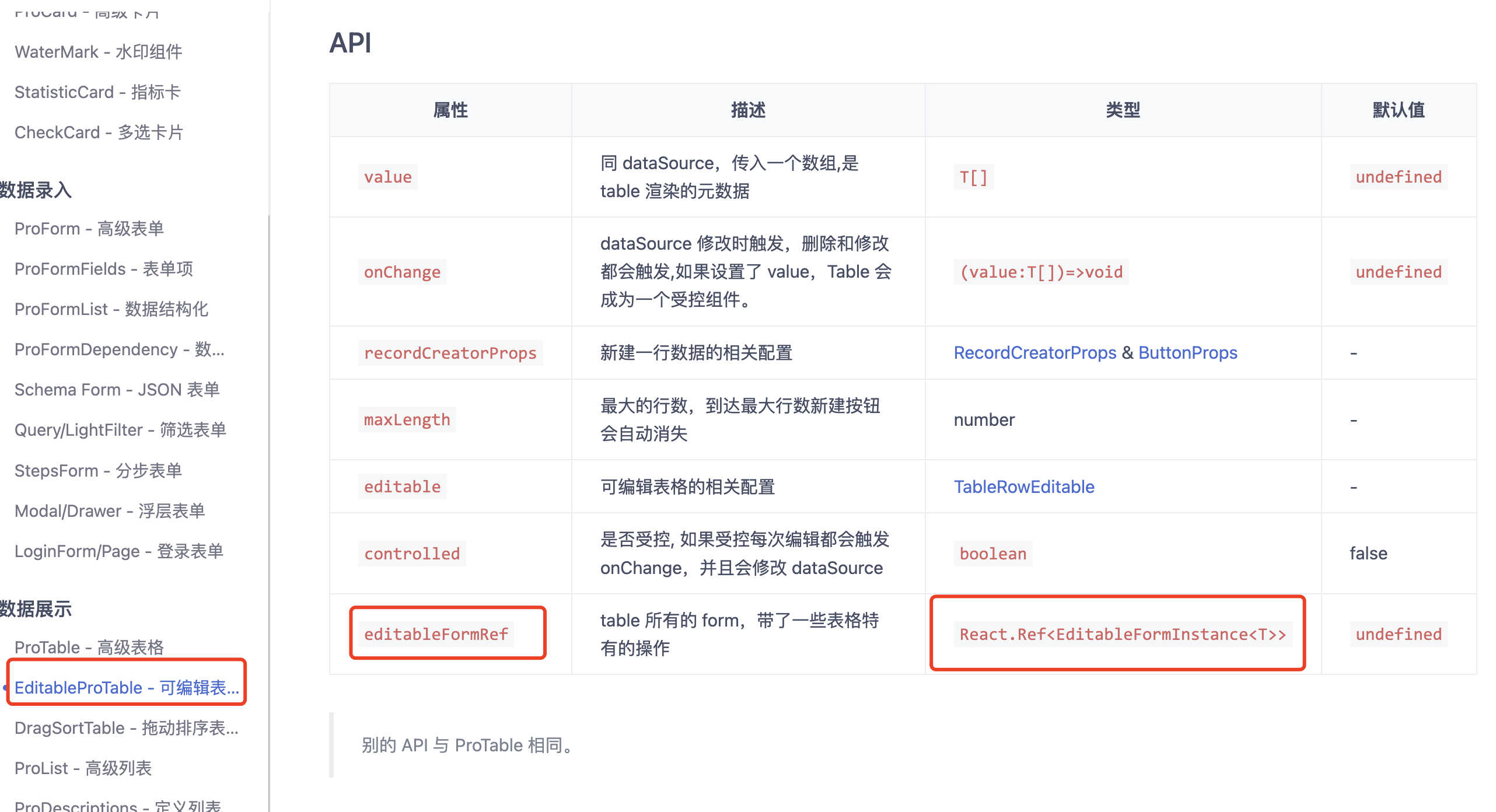Select CheckCard 多选卡片 in sidebar
This screenshot has width=1496, height=812.
click(x=99, y=132)
